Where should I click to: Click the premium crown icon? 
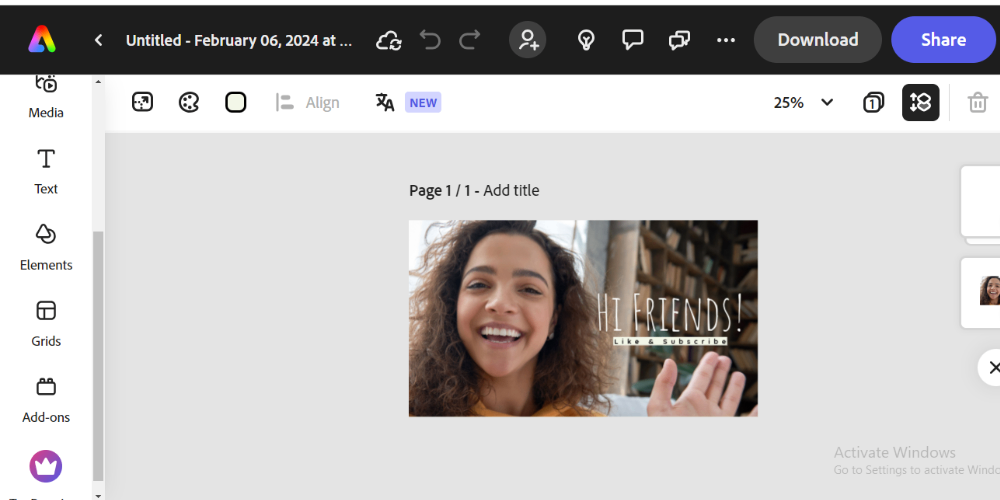click(46, 467)
